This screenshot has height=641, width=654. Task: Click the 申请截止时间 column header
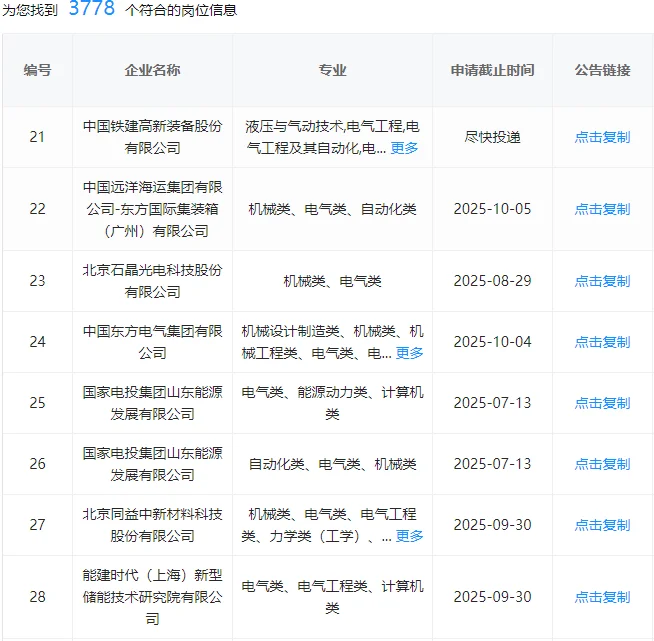point(493,70)
